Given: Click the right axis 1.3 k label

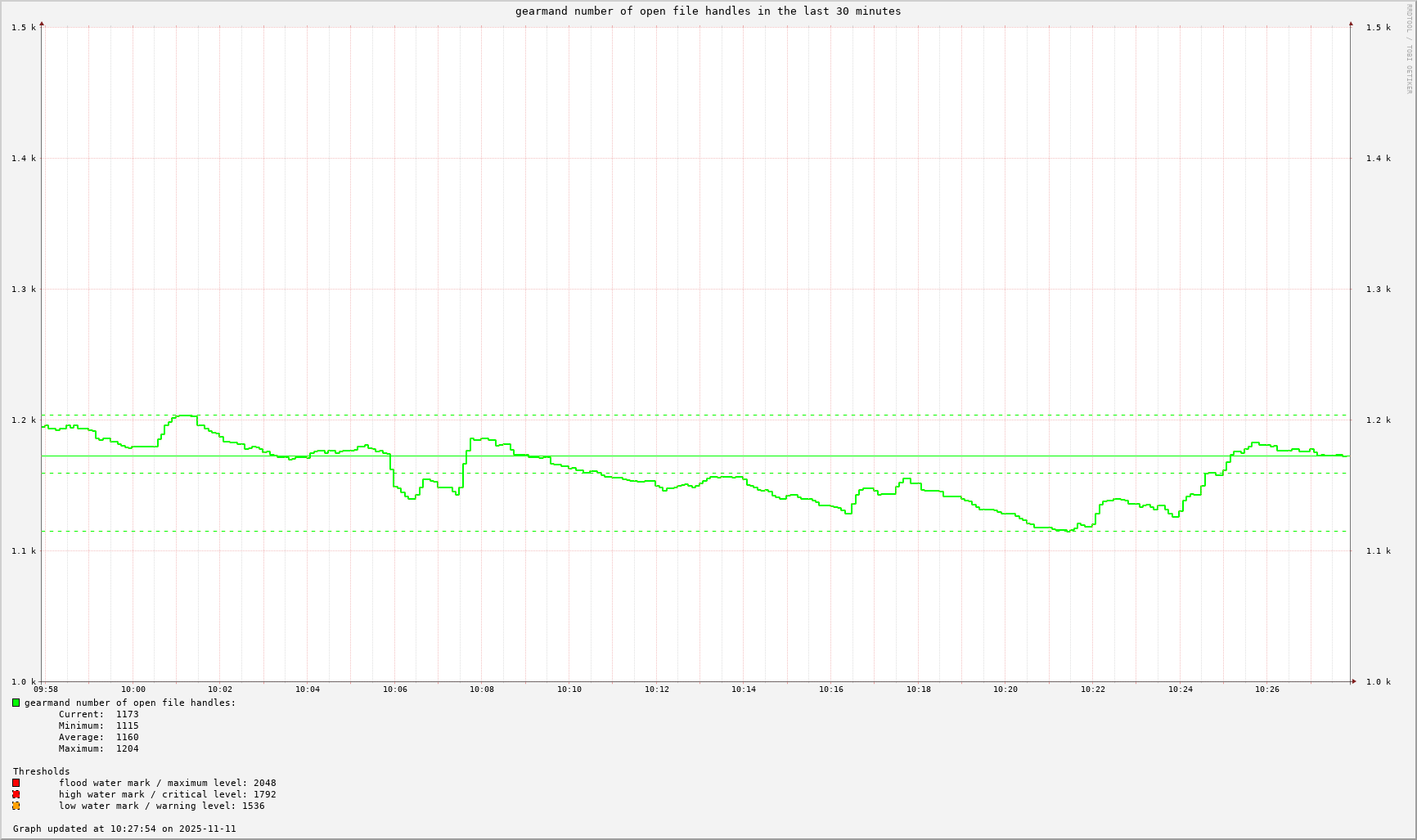Looking at the screenshot, I should click(1379, 290).
